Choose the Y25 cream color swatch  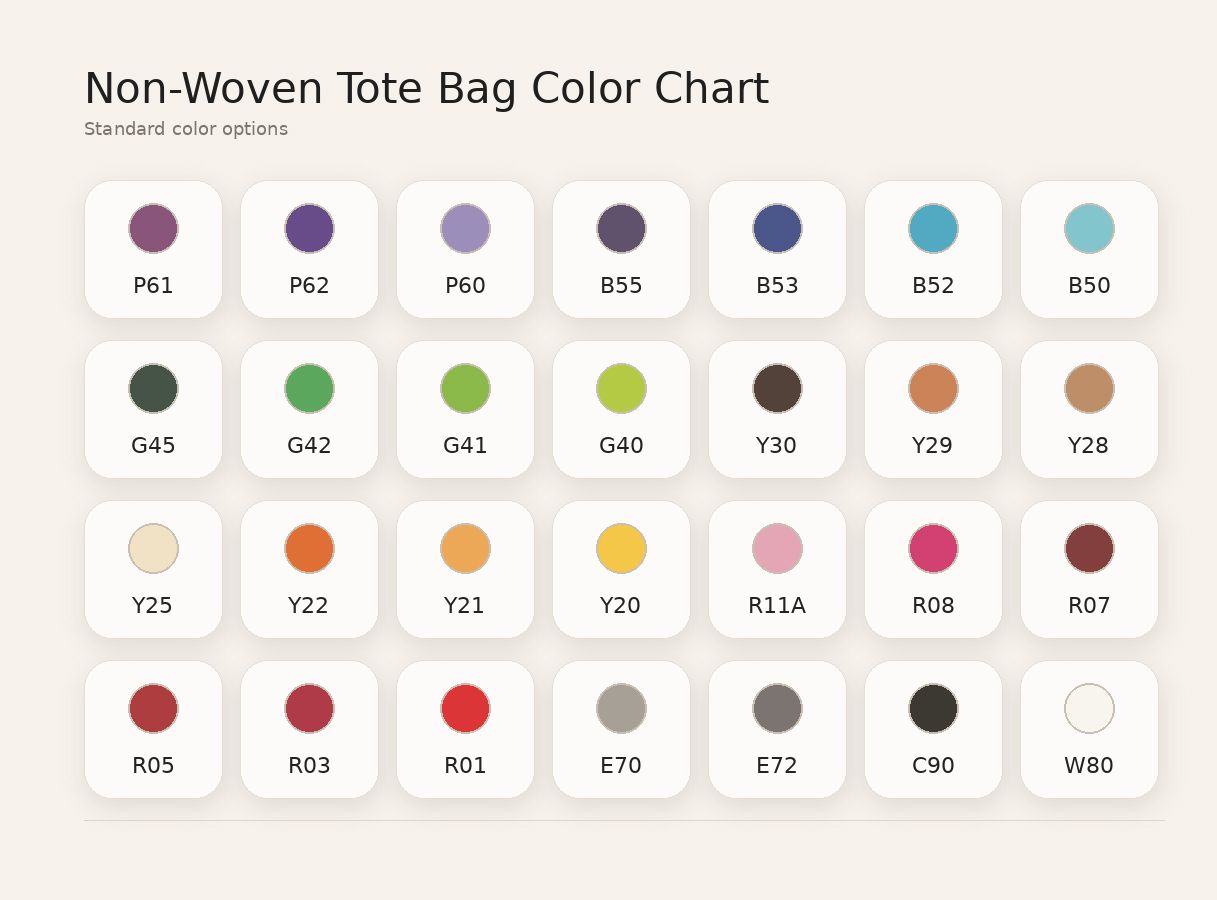point(153,548)
